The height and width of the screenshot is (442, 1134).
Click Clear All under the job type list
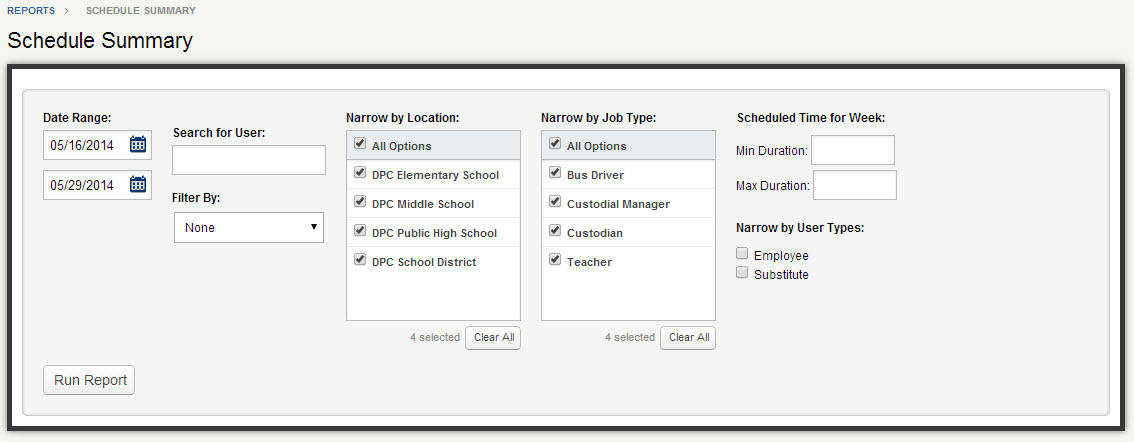(x=688, y=338)
